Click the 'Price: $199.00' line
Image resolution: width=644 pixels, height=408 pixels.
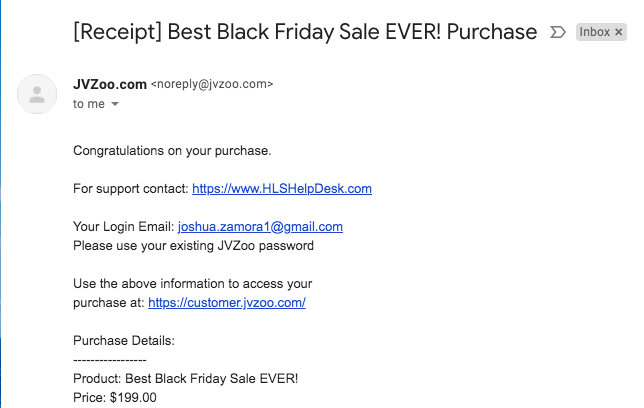tap(115, 397)
